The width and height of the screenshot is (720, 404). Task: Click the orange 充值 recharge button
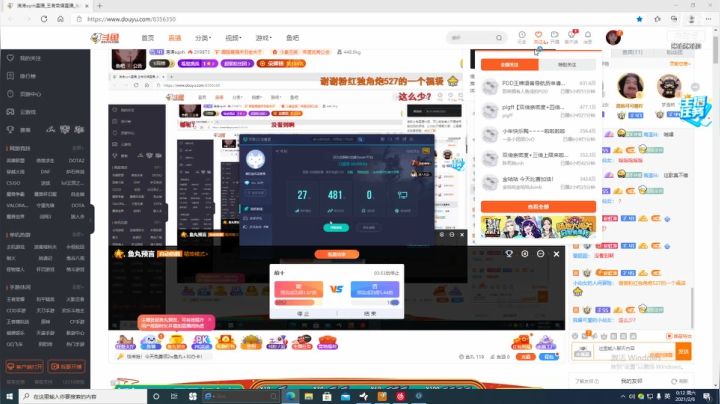pyautogui.click(x=525, y=357)
